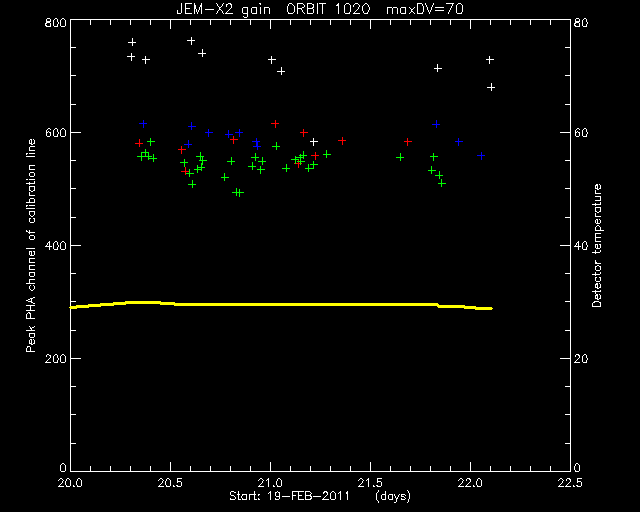The image size is (640, 512).
Task: Click the lone white marker near 600
Action: click(313, 142)
